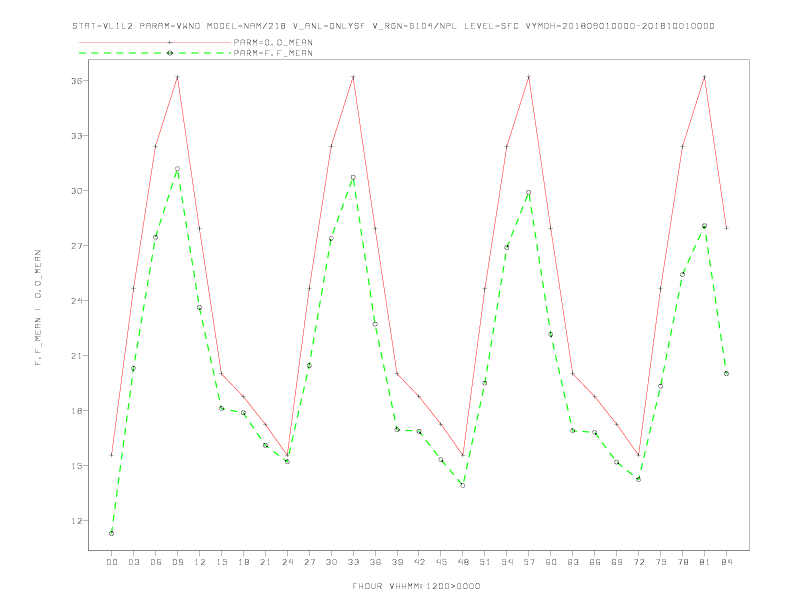Click the red legend line sample
792x612 pixels.
point(155,42)
